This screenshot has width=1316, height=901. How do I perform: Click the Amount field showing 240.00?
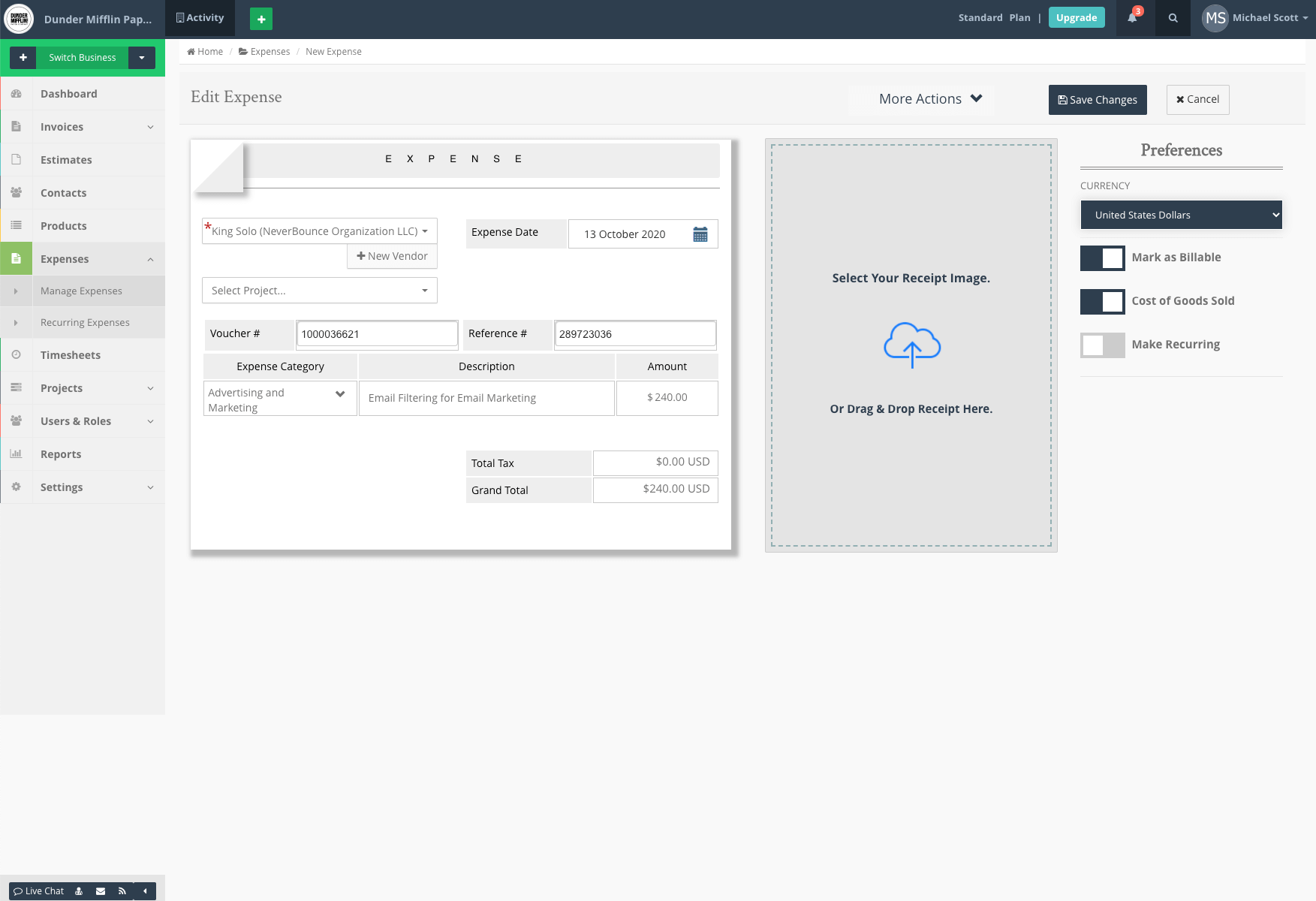tap(667, 399)
